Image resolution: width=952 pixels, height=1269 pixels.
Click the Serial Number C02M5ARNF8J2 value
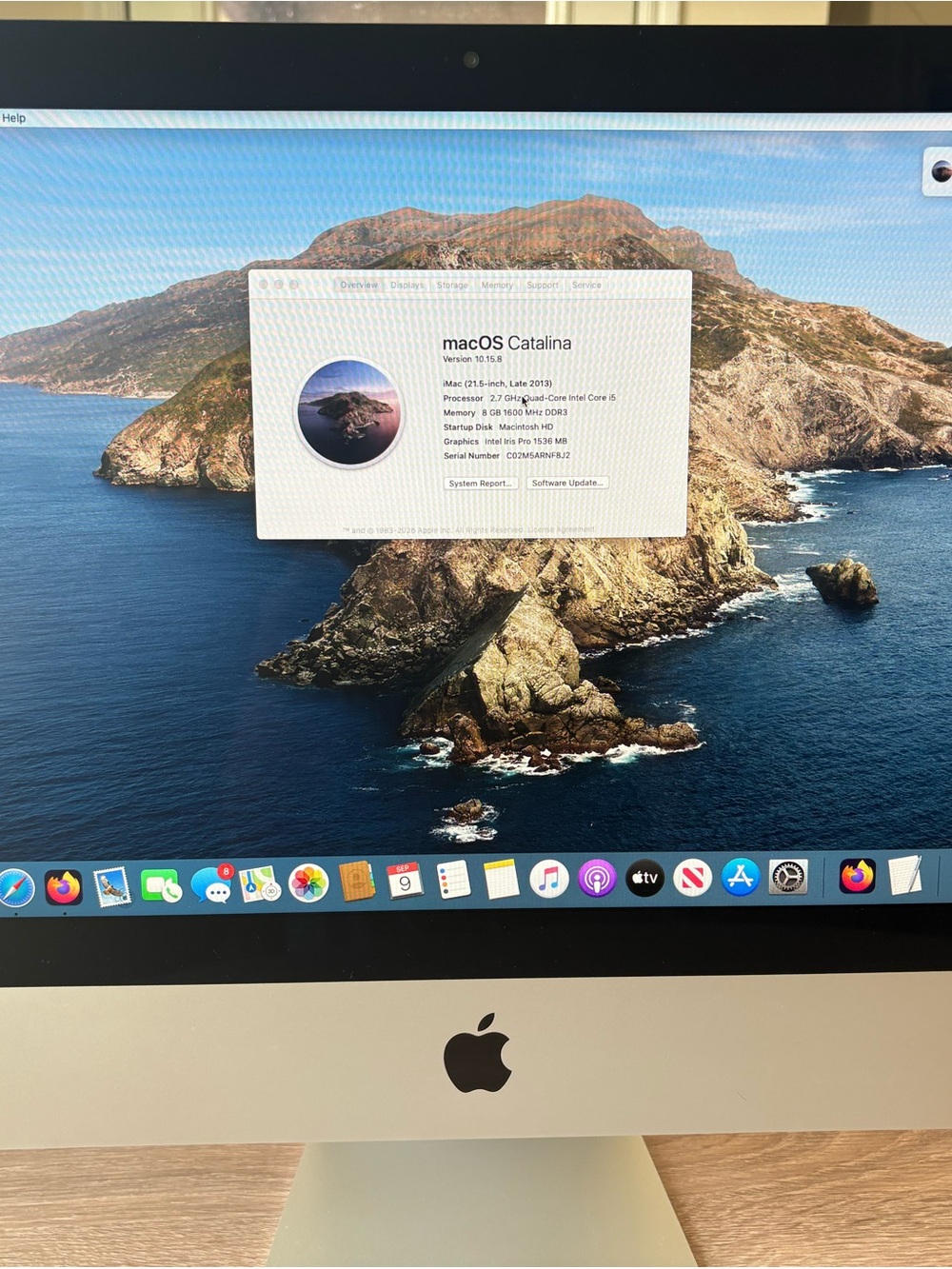coord(538,455)
